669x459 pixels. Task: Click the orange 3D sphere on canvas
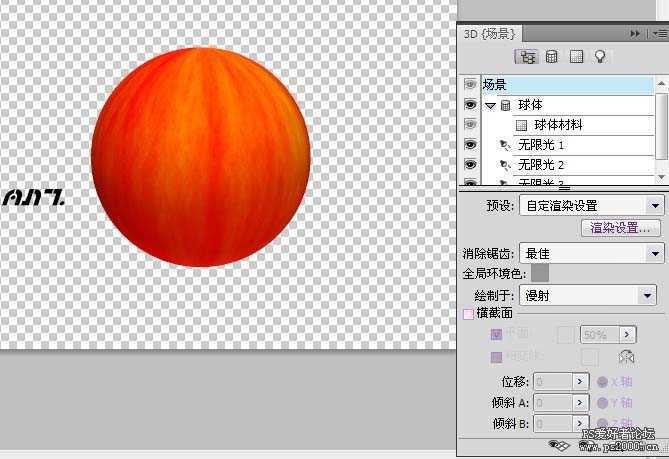click(201, 157)
